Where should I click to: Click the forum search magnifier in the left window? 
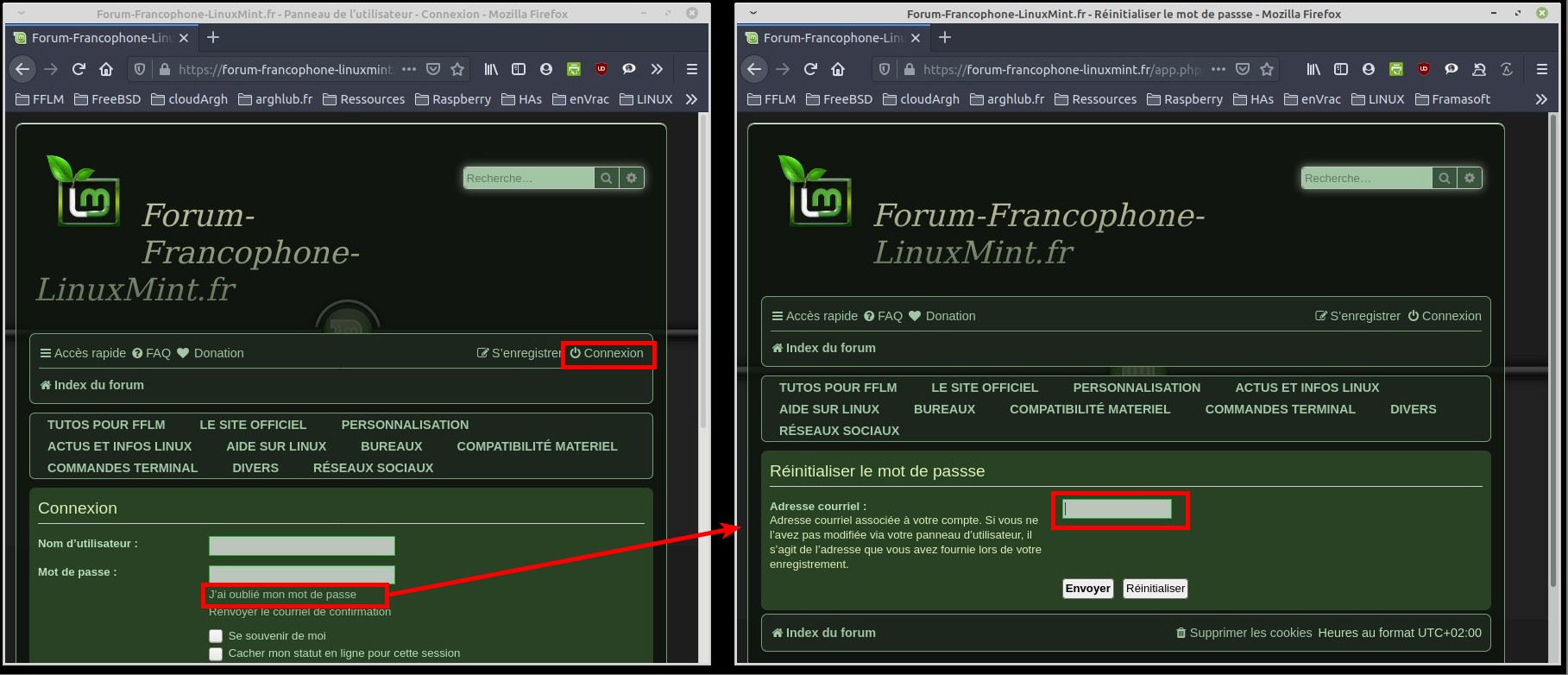tap(607, 178)
